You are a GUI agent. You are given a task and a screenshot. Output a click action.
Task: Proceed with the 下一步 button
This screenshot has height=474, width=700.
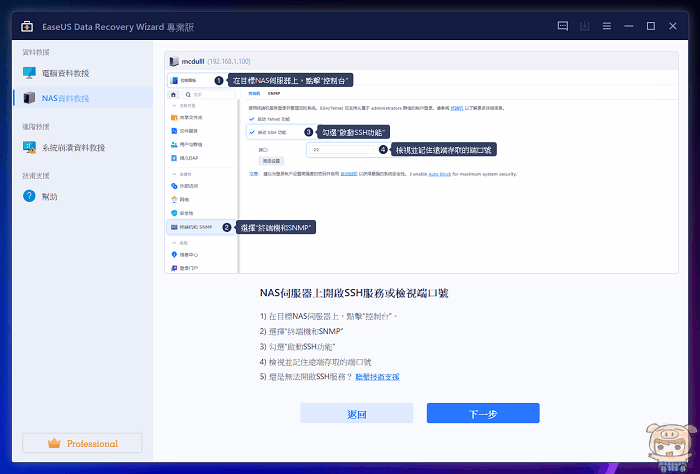(x=483, y=413)
